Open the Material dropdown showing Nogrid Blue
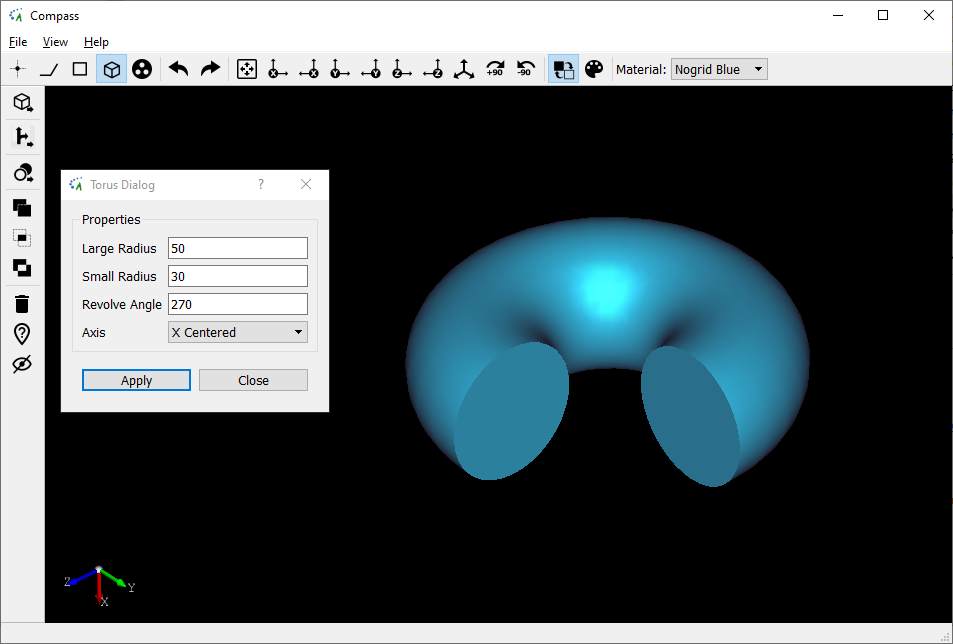953x644 pixels. pos(719,69)
